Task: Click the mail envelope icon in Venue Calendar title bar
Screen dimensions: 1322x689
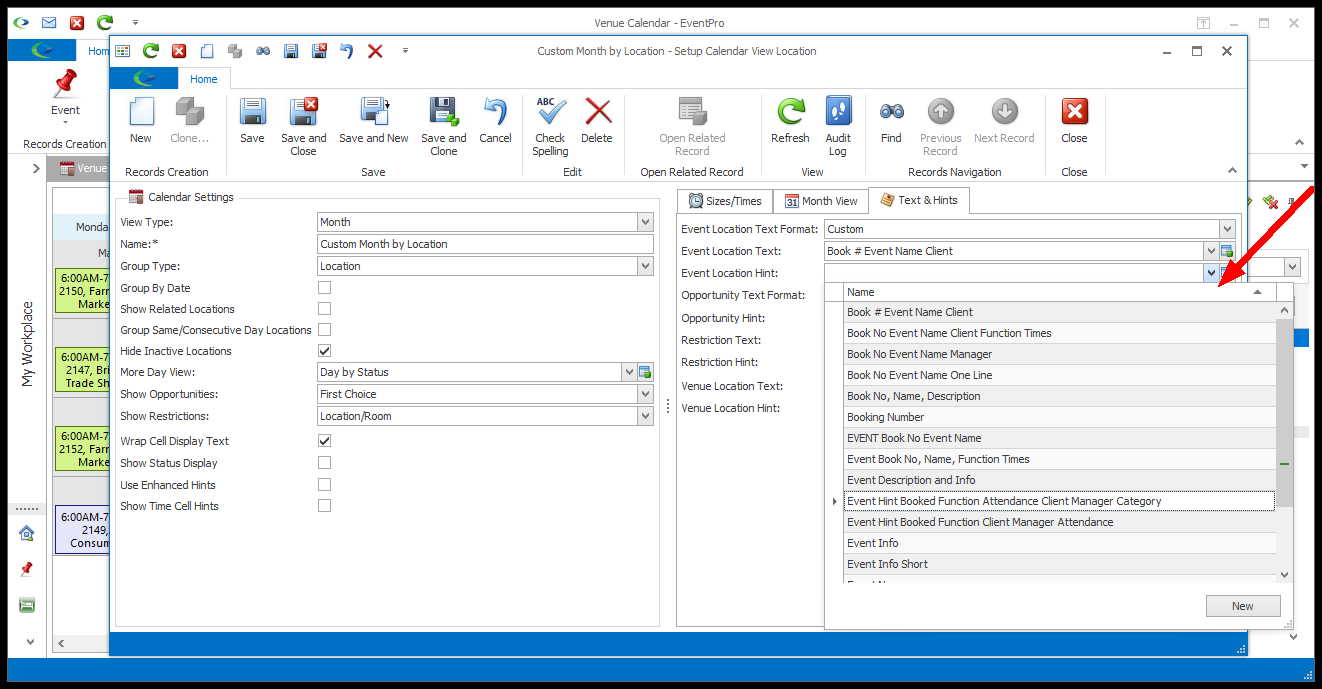Action: pyautogui.click(x=49, y=22)
